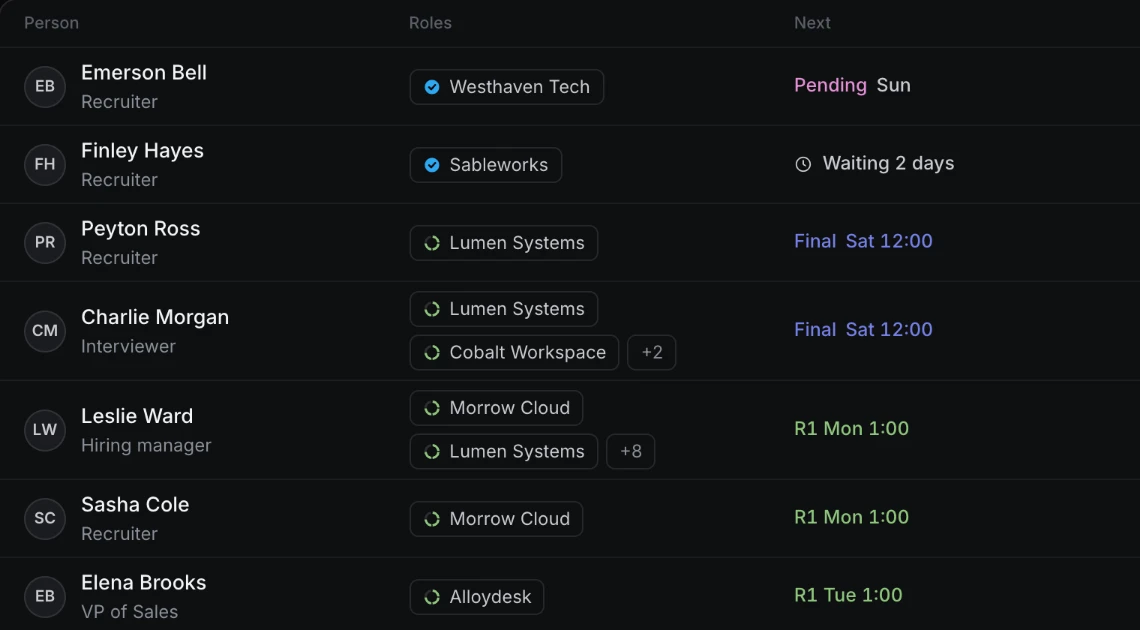Expand Leslie Ward's +8 more roles
1140x630 pixels.
click(630, 451)
